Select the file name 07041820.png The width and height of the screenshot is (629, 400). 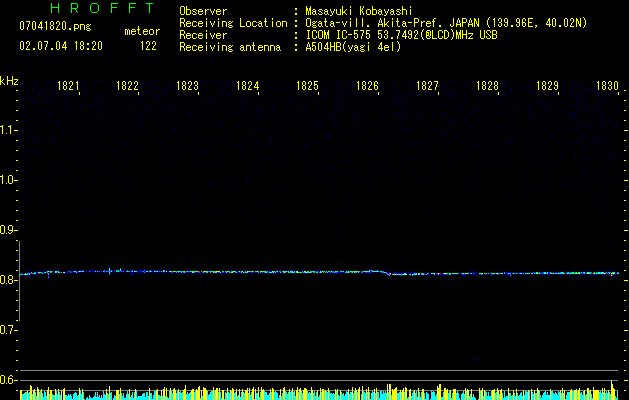(55, 26)
